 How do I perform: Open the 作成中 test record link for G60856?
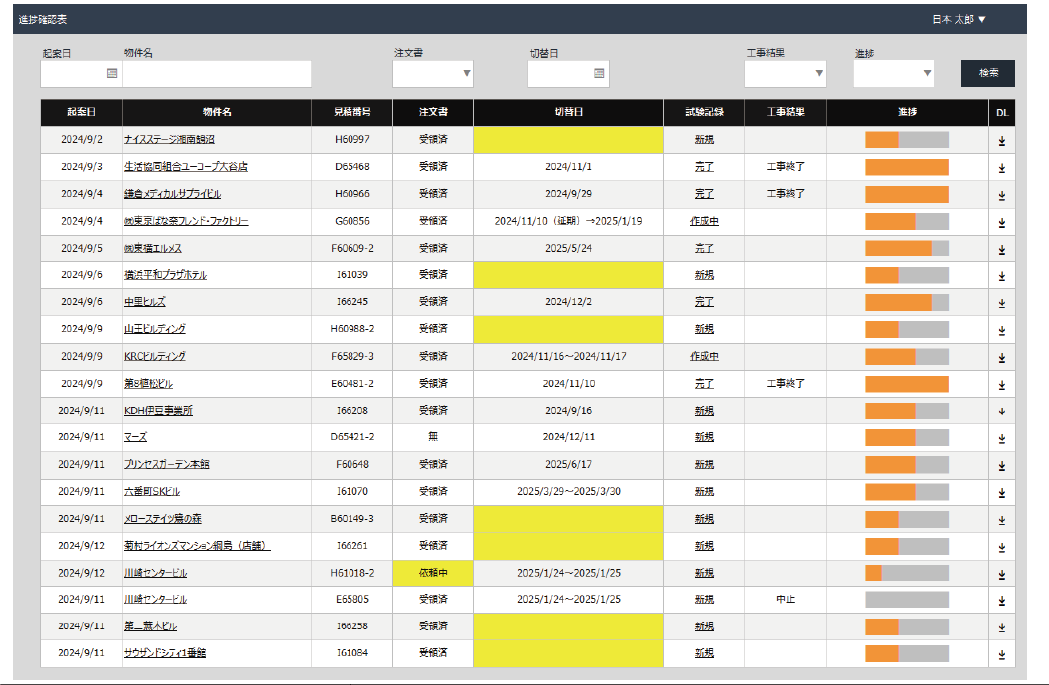click(x=704, y=221)
